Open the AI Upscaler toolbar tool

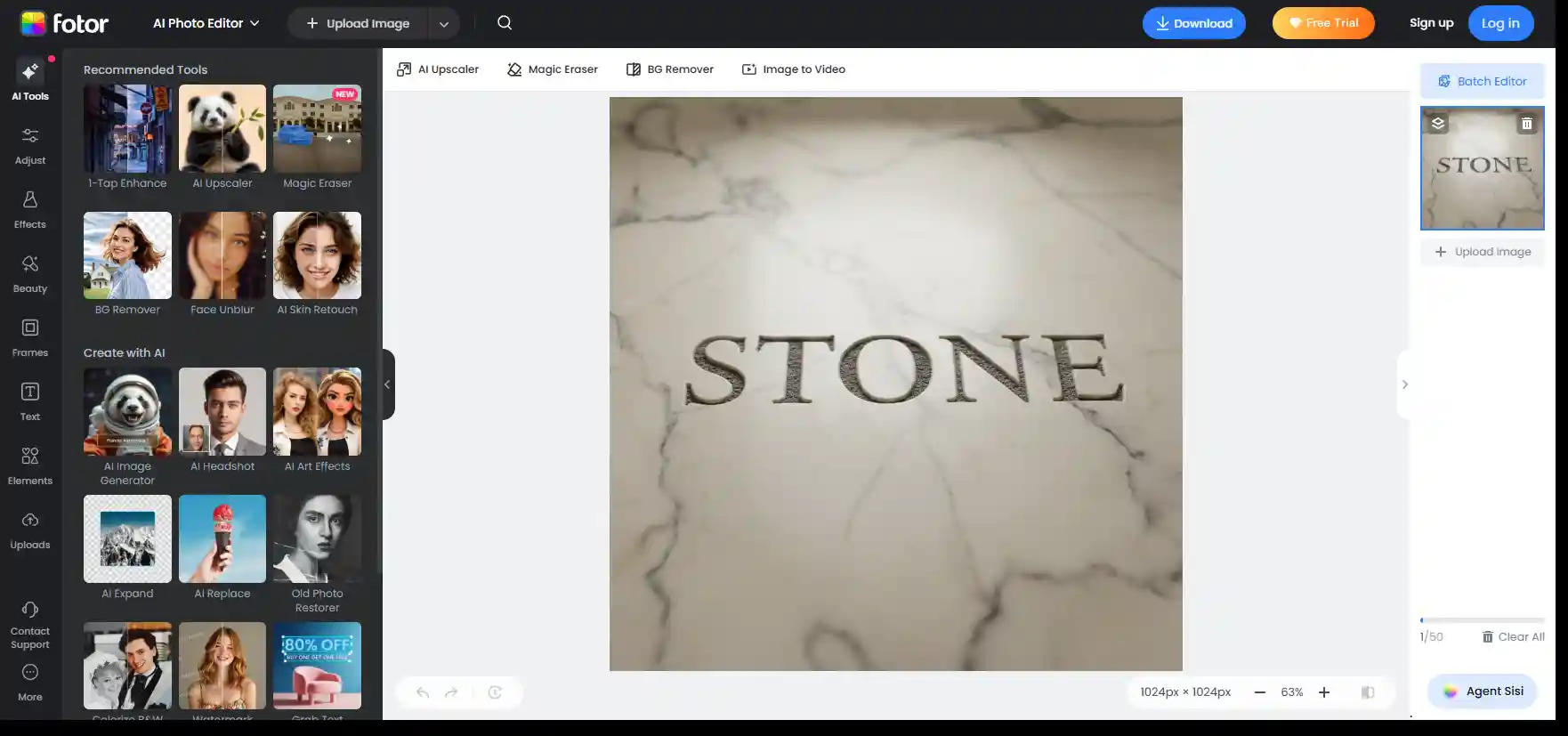pyautogui.click(x=438, y=69)
